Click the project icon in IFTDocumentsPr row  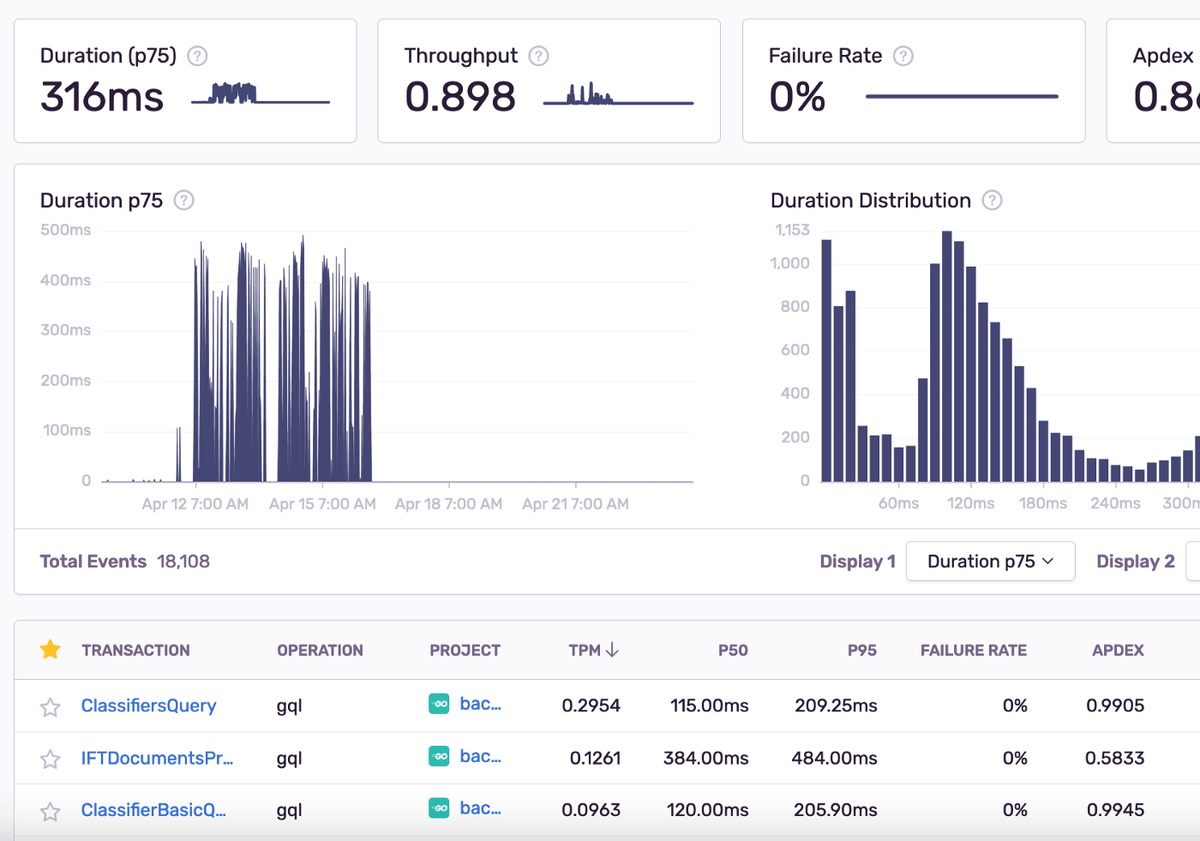[x=439, y=757]
